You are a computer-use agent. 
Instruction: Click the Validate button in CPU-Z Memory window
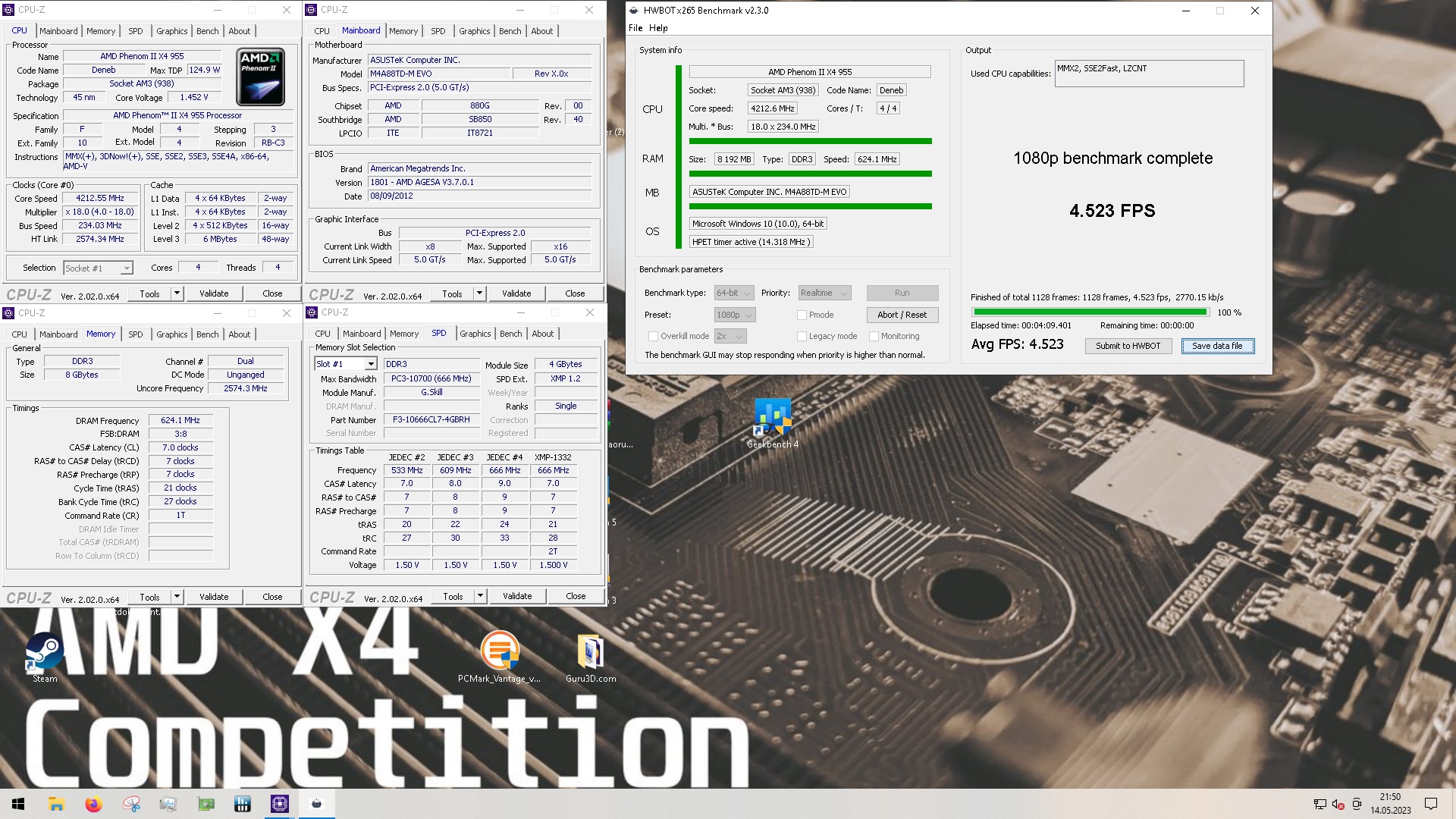pos(214,597)
